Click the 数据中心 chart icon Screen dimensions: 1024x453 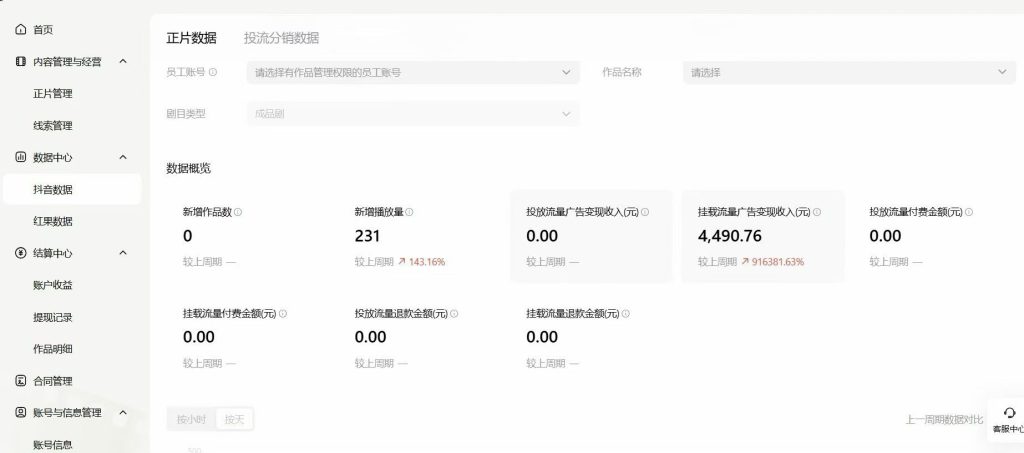click(21, 157)
